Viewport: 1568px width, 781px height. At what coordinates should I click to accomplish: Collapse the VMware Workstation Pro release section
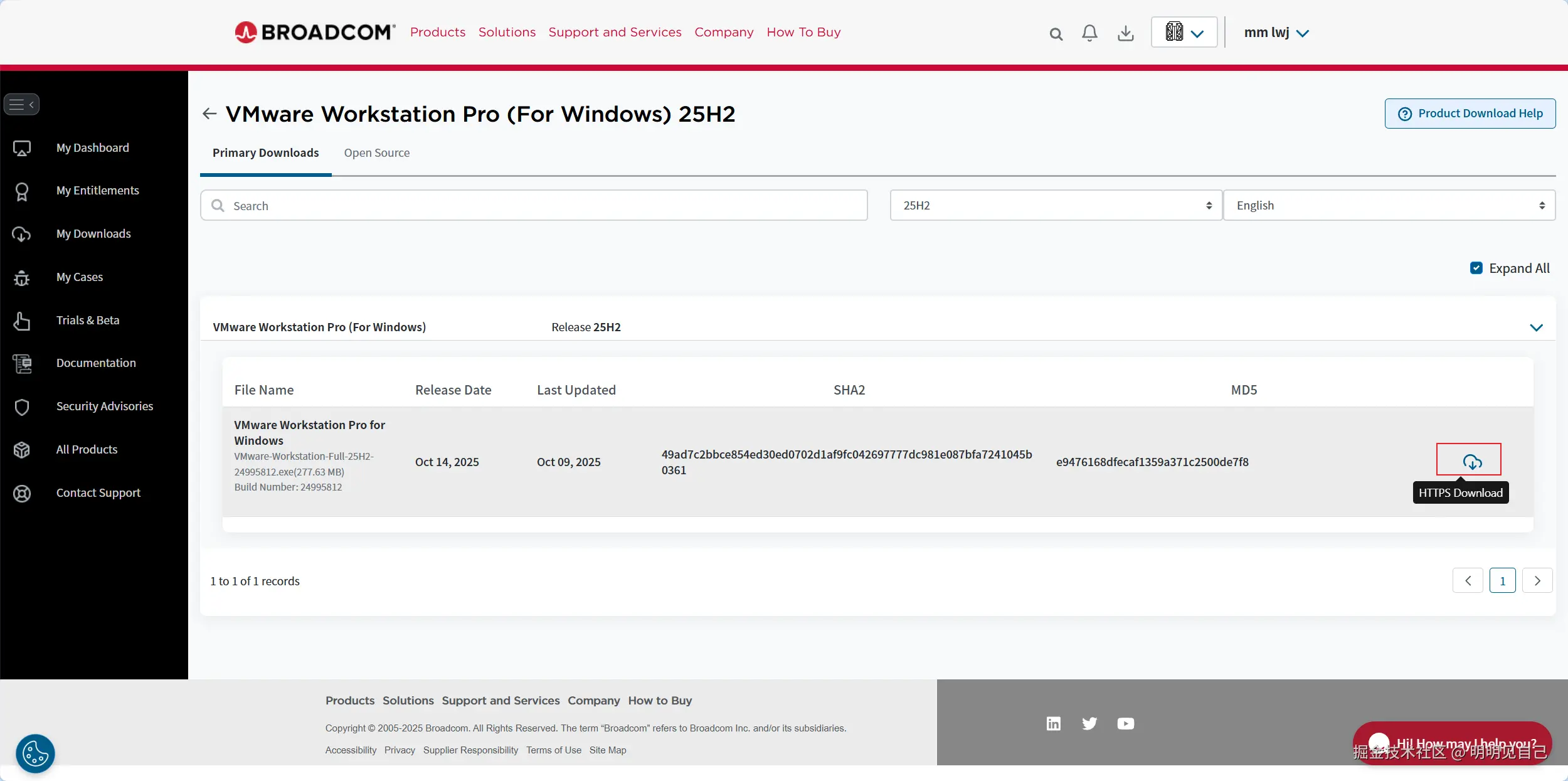coord(1536,327)
